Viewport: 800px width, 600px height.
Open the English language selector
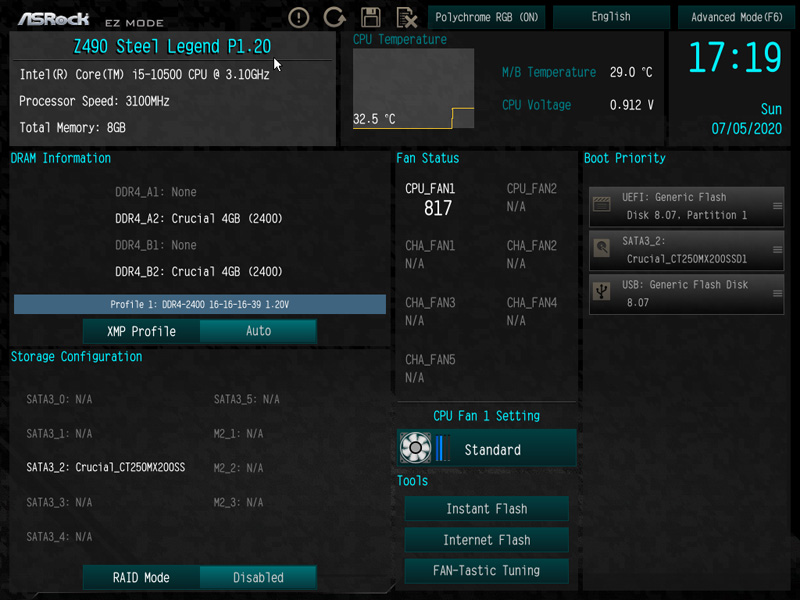(x=611, y=17)
